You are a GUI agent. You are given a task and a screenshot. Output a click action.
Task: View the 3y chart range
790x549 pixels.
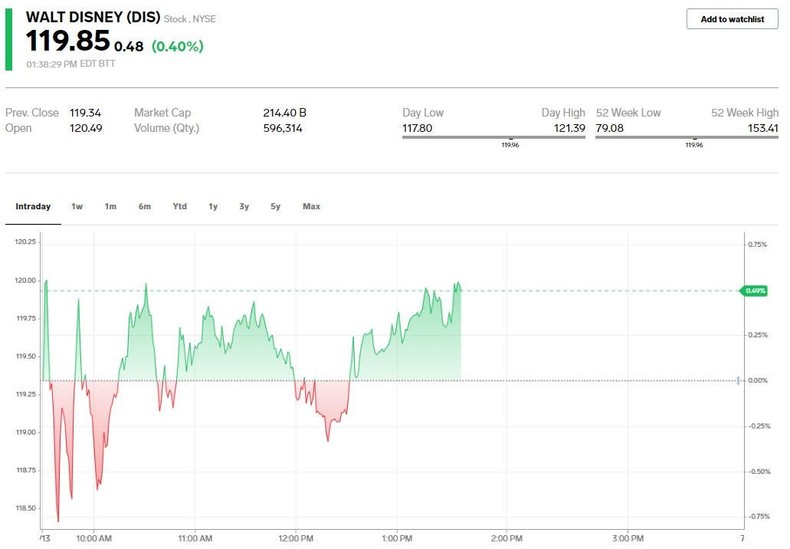pyautogui.click(x=244, y=207)
